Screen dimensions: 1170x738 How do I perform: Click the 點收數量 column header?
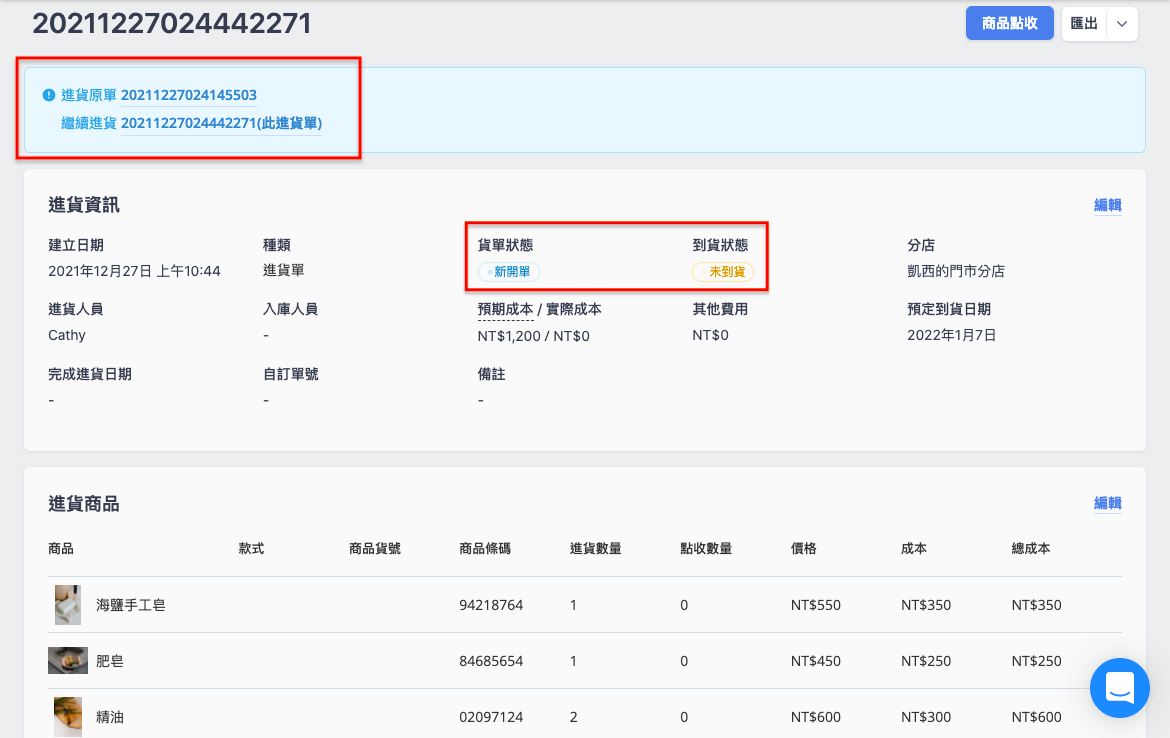click(x=706, y=548)
